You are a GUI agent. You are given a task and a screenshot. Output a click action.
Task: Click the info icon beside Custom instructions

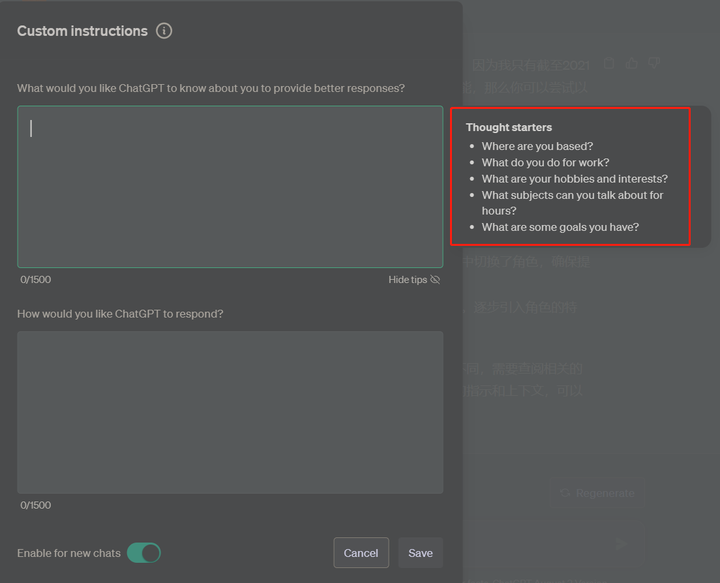164,31
